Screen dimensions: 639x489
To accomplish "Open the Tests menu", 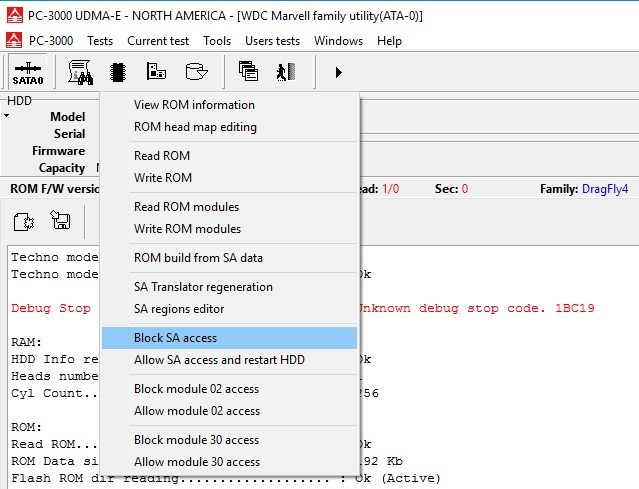I will 100,41.
